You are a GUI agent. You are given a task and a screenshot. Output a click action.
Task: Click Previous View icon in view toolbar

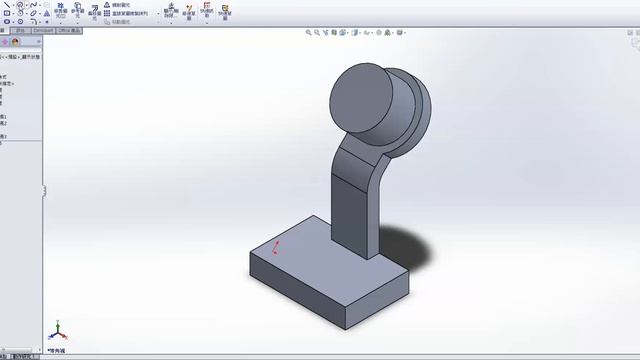[325, 33]
